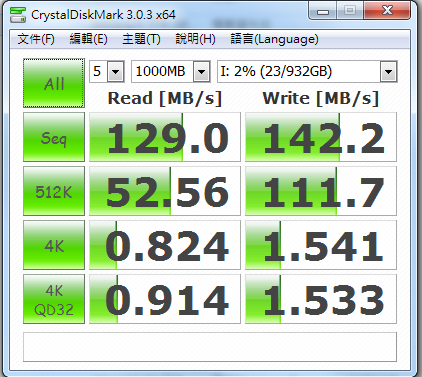
Task: Start the Seq sequential test
Action: [x=54, y=137]
